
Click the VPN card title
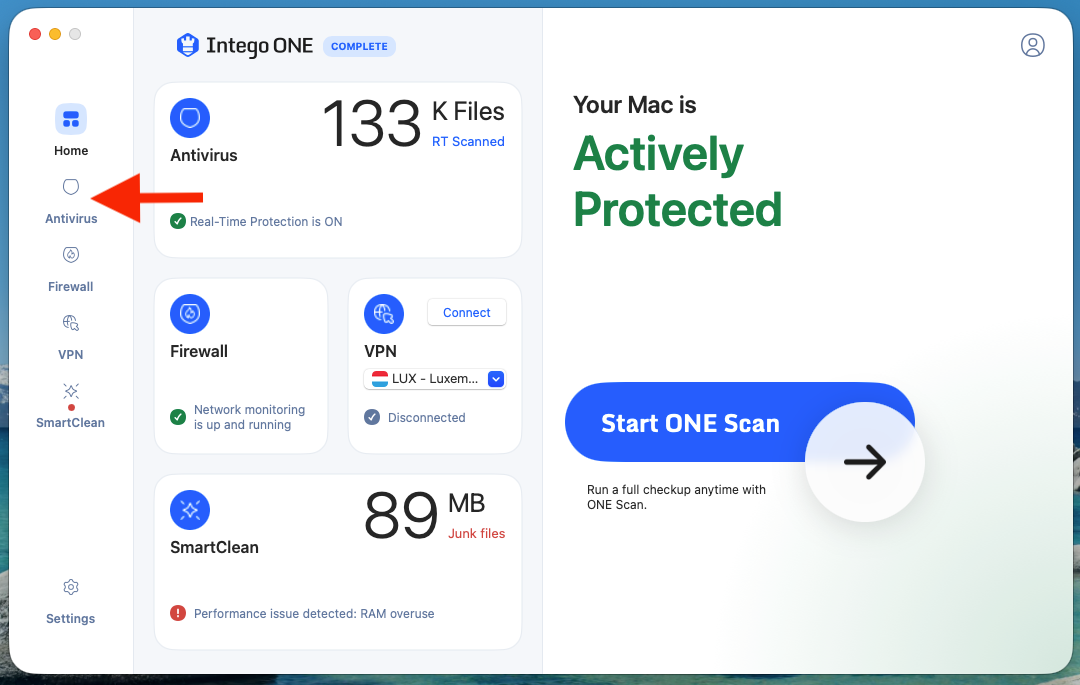pyautogui.click(x=380, y=352)
